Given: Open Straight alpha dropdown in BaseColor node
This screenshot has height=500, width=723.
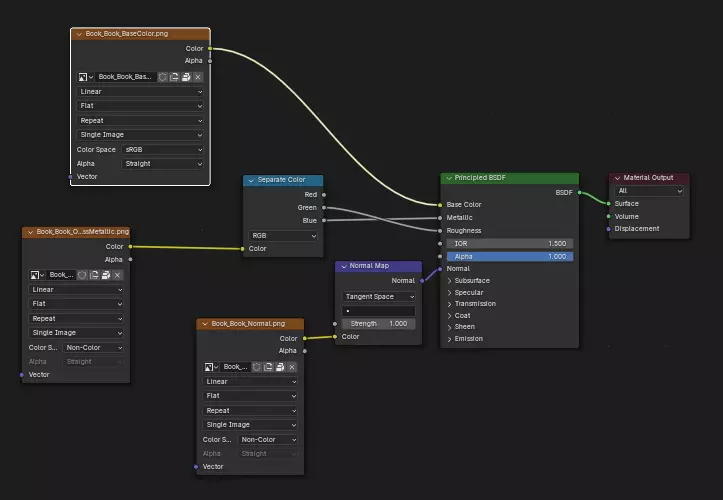Looking at the screenshot, I should click(x=163, y=164).
